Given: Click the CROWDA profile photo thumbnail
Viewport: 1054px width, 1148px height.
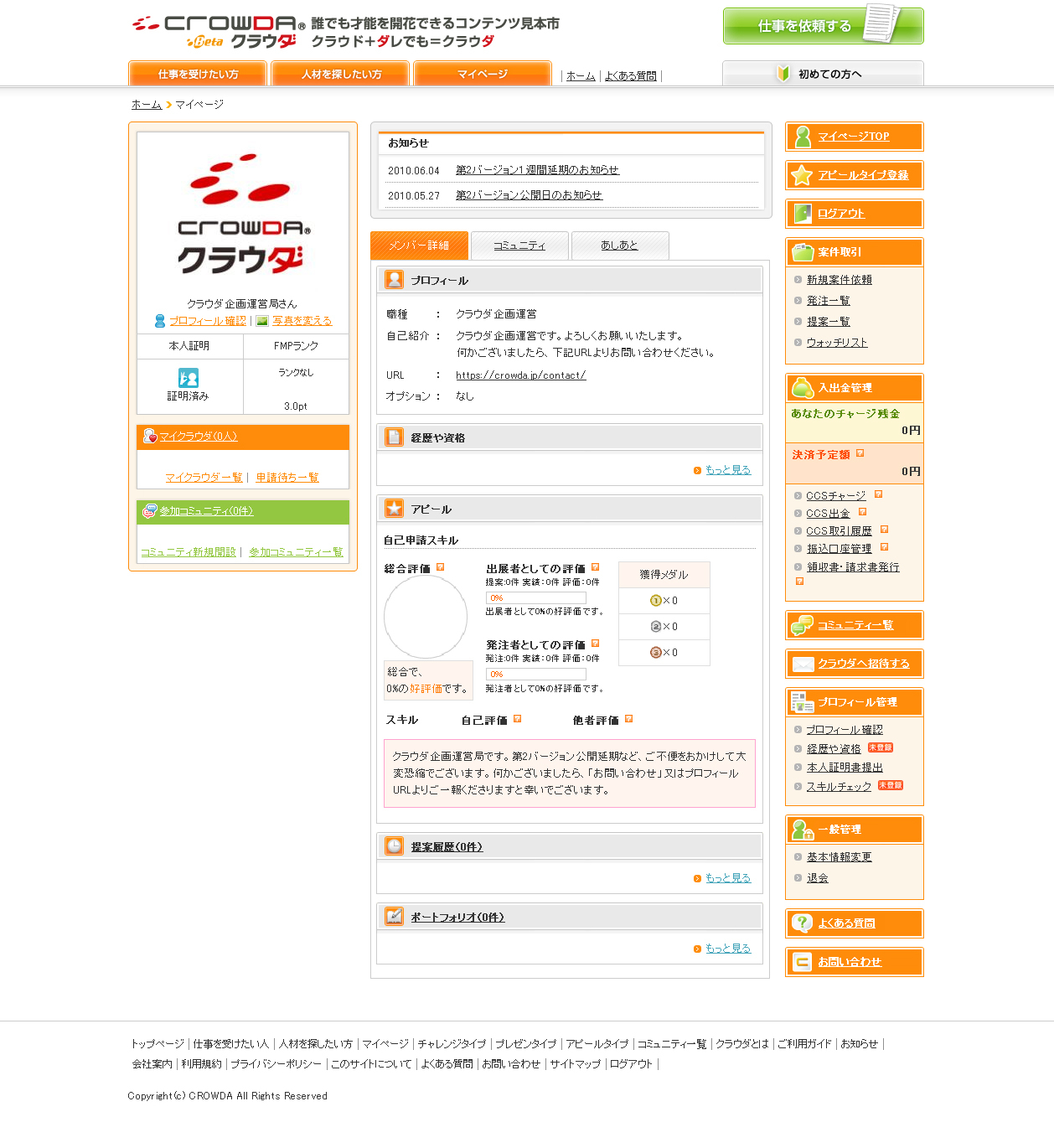Looking at the screenshot, I should coord(243,214).
